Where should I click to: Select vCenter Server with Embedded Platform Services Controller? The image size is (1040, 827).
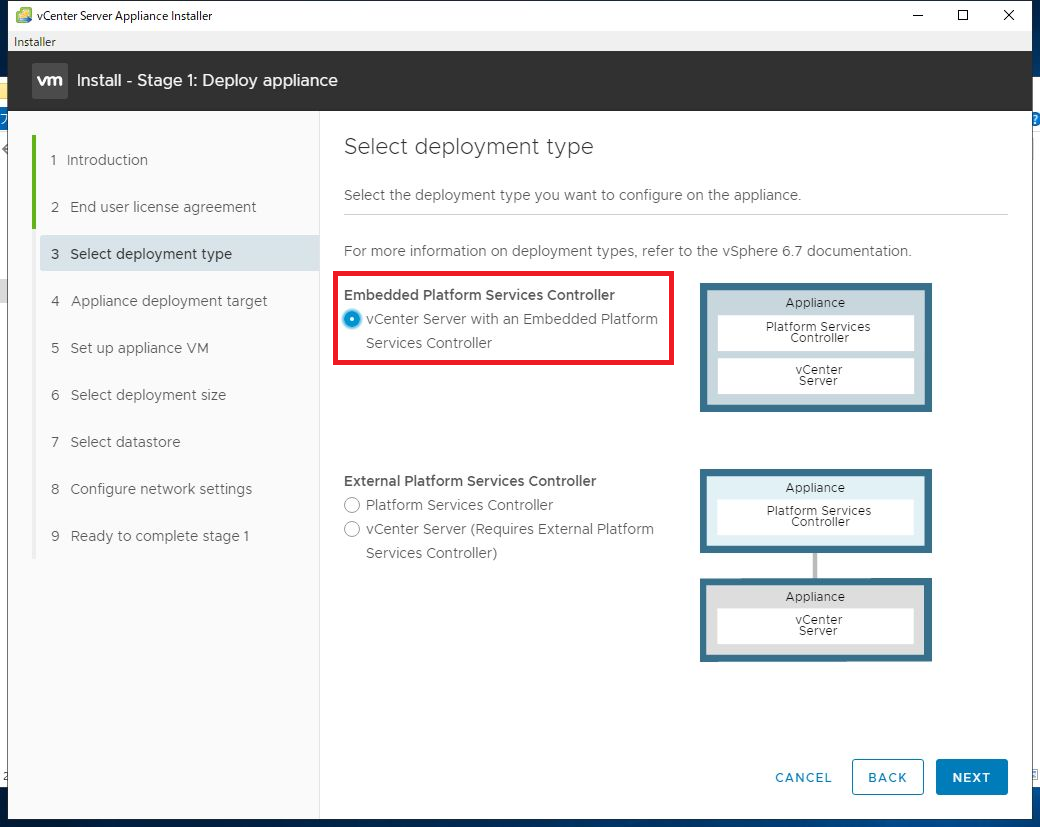click(x=352, y=319)
